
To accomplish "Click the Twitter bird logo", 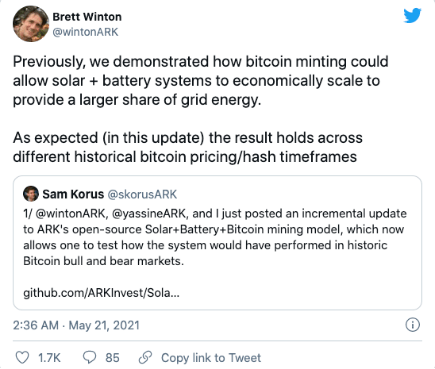I will pos(412,16).
